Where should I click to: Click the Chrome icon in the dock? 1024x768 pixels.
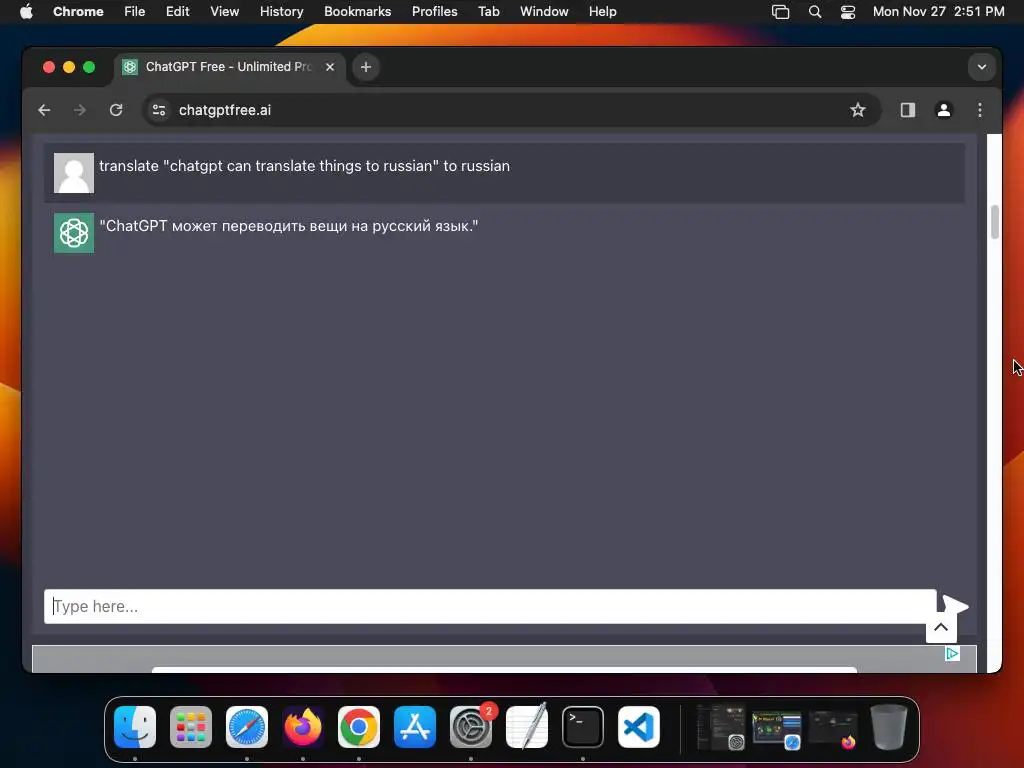[359, 727]
